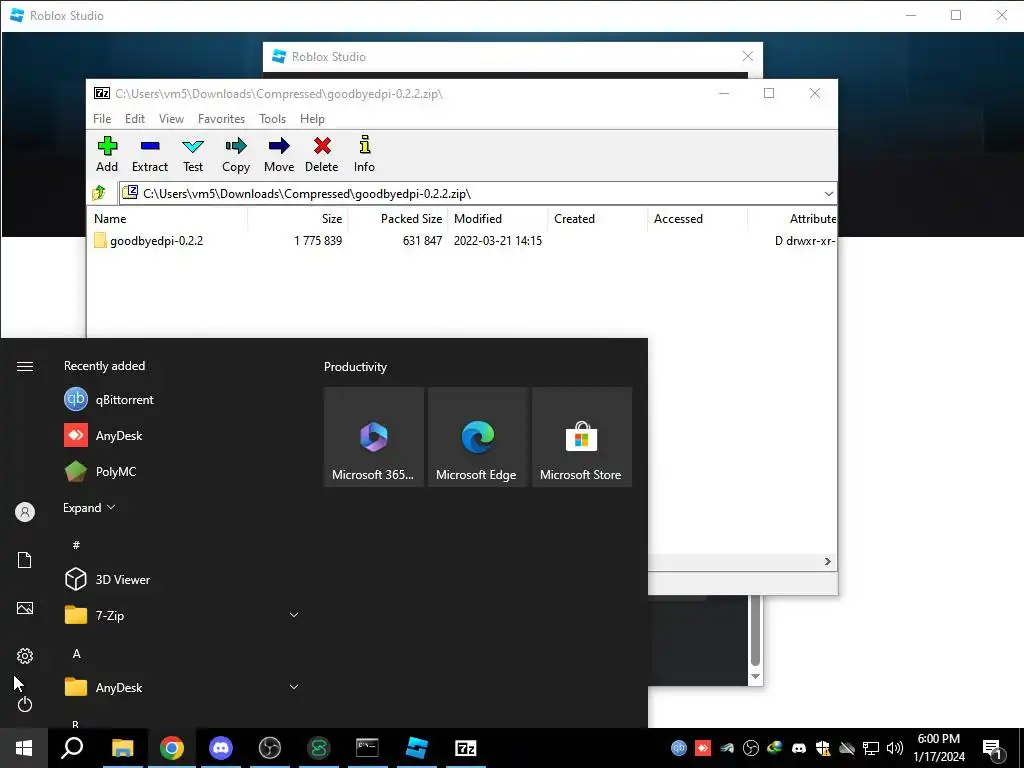
Task: Click the archive path input field
Action: click(477, 193)
